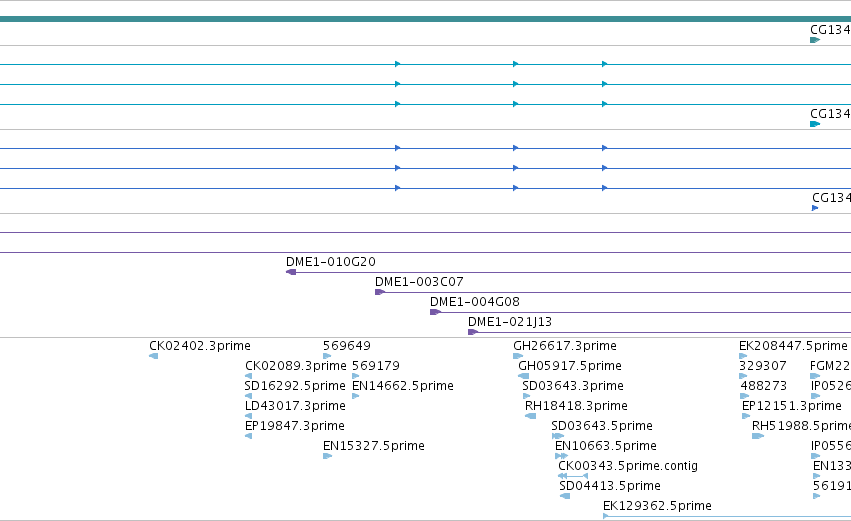This screenshot has width=851, height=521.
Task: Select the SD03643.3prime label
Action: [x=573, y=386]
